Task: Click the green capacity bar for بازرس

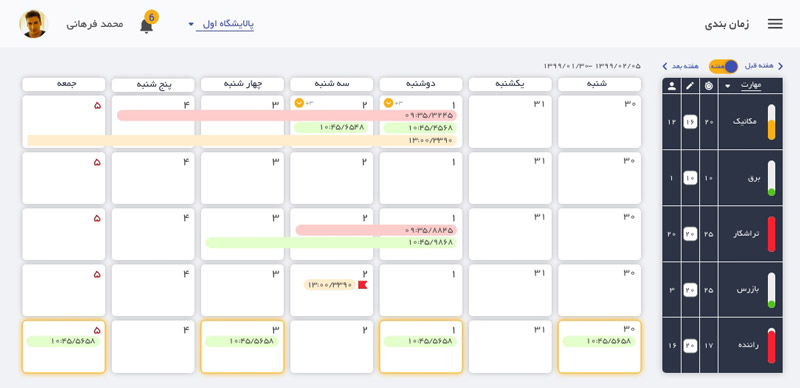Action: coord(771,290)
